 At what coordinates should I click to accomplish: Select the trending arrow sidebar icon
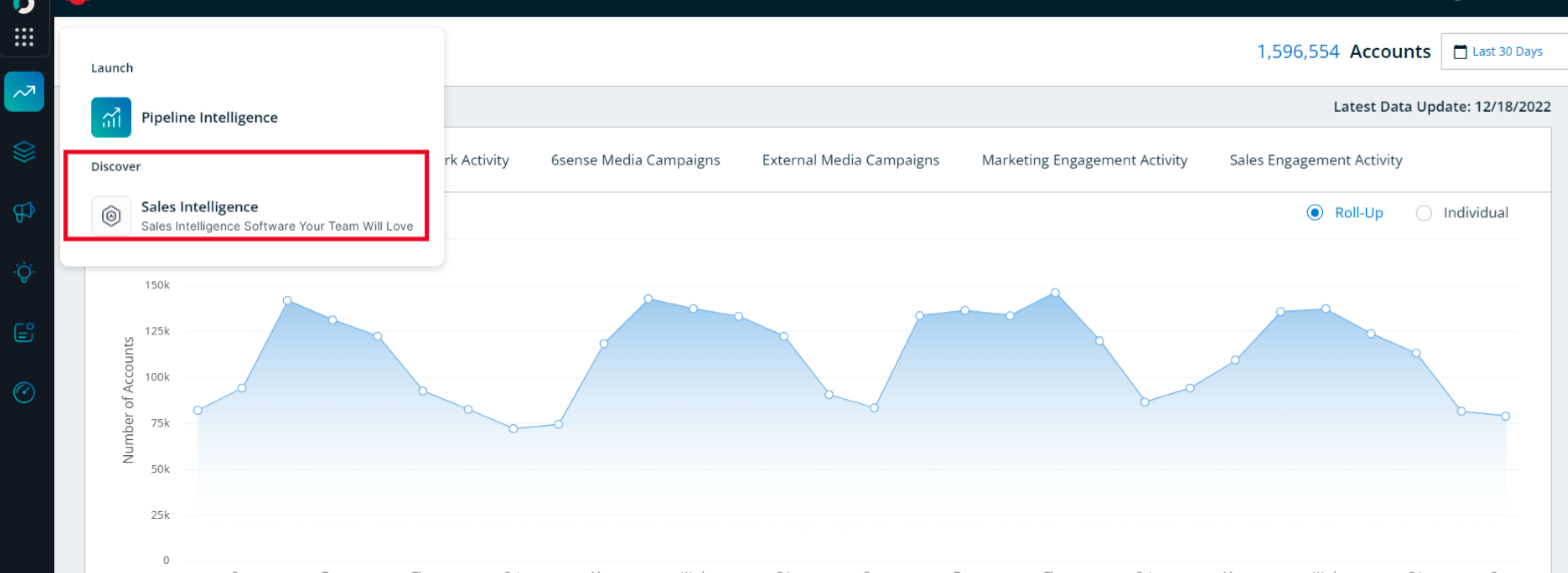coord(24,92)
